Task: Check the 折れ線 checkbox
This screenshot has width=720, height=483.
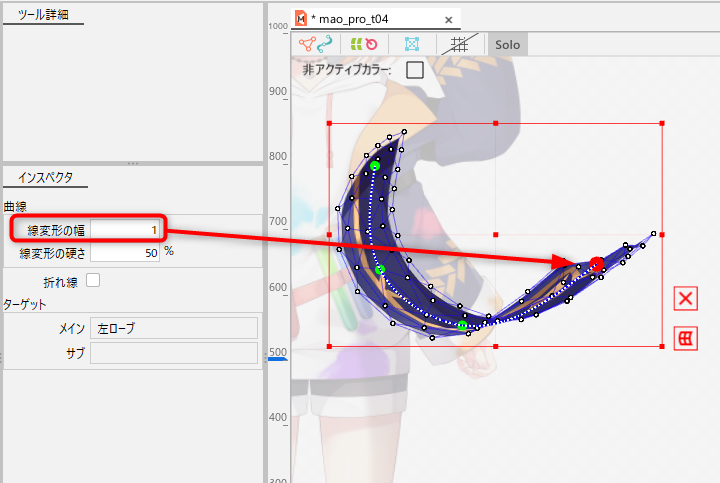Action: click(x=93, y=280)
